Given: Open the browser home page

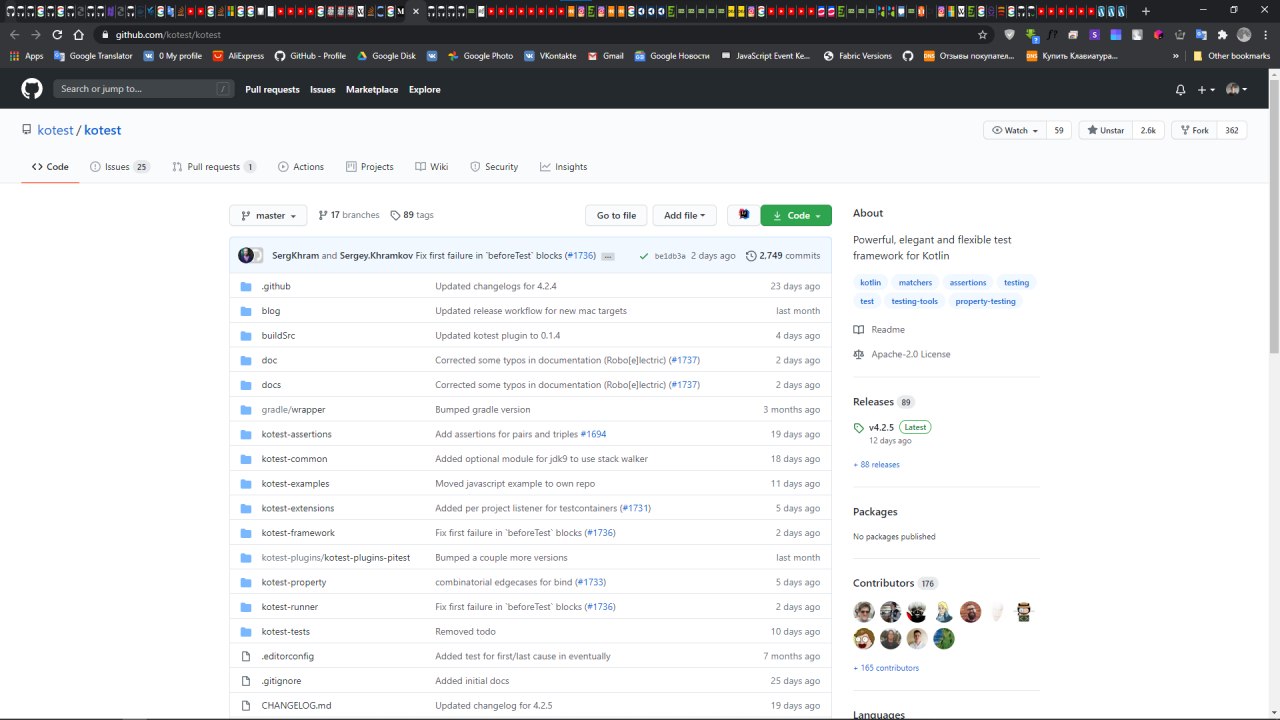Looking at the screenshot, I should tap(79, 34).
